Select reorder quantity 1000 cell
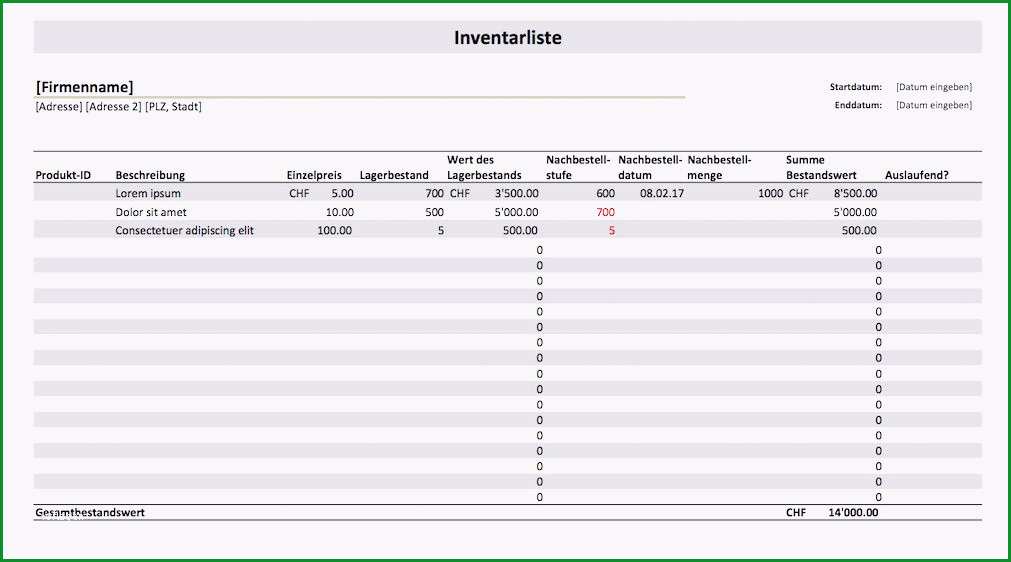This screenshot has height=562, width=1011. click(x=771, y=193)
